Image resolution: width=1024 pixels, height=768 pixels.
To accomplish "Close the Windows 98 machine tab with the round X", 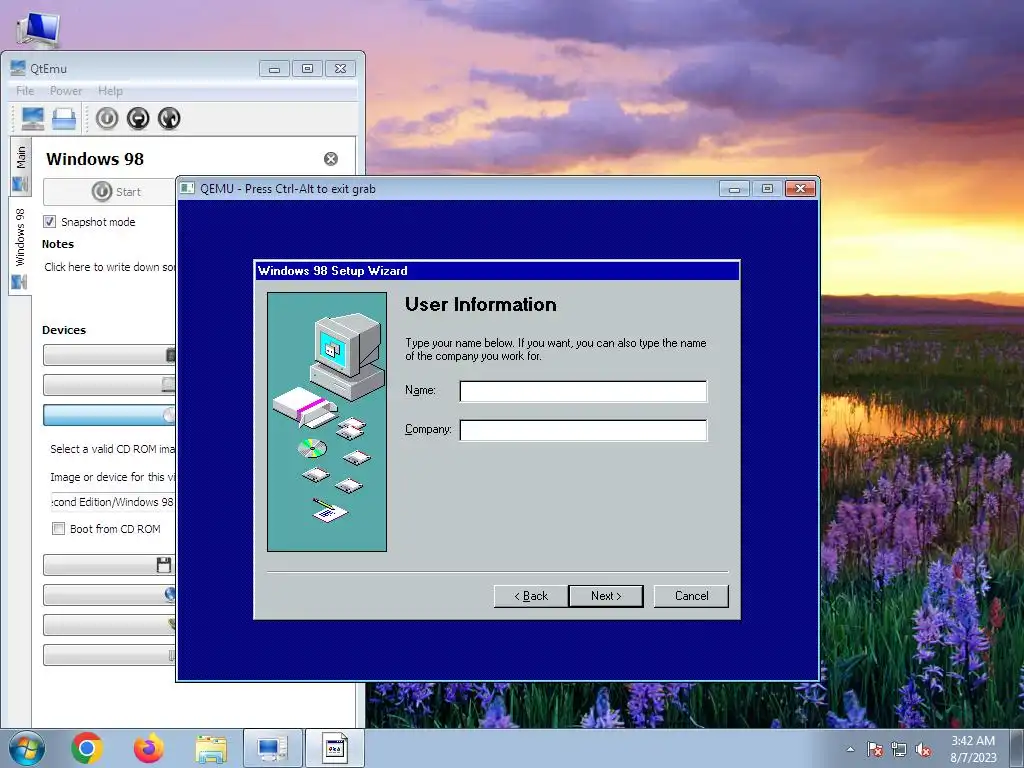I will [331, 159].
